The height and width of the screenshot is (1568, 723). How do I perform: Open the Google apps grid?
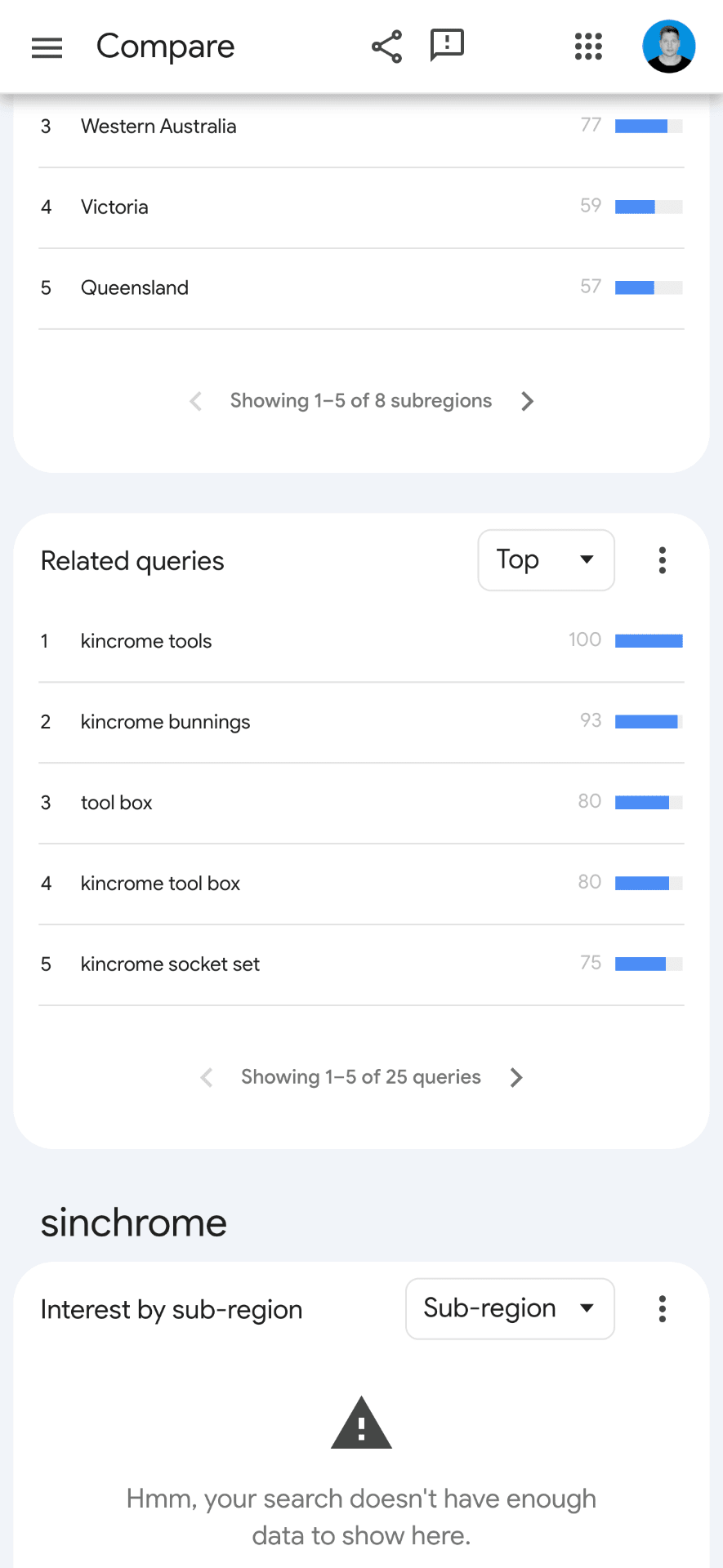pyautogui.click(x=588, y=47)
